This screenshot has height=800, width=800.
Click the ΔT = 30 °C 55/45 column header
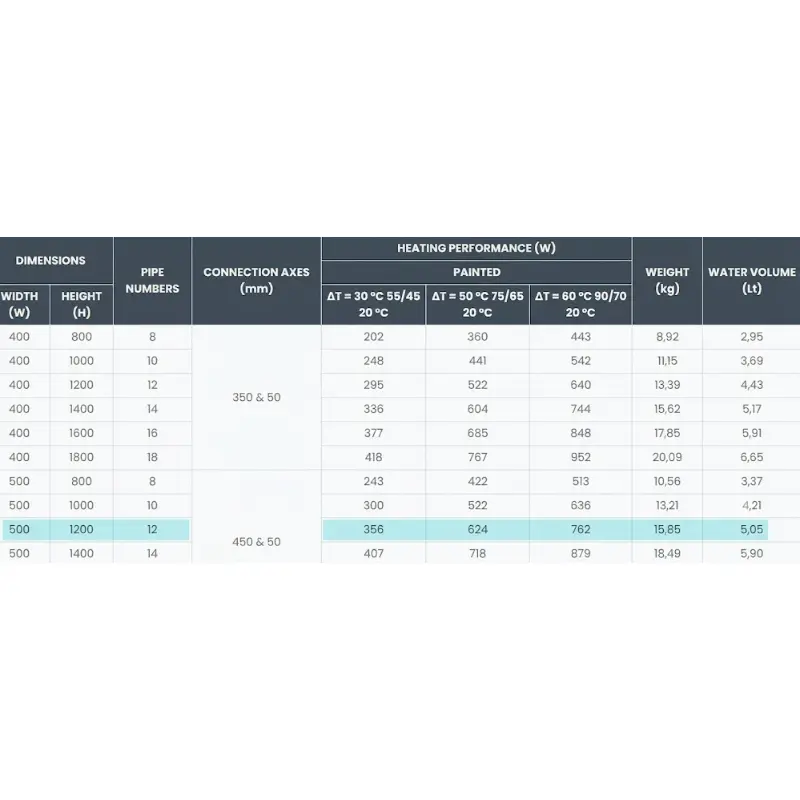(x=373, y=305)
